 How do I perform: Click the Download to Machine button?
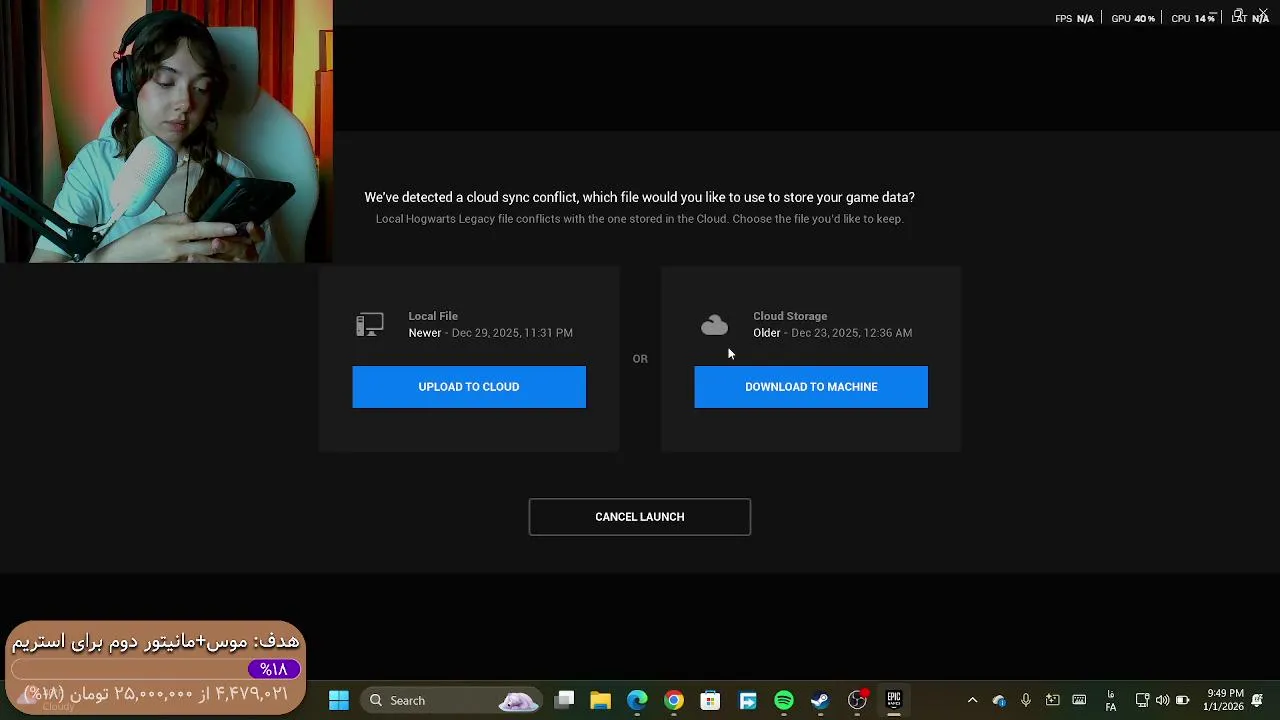coord(811,387)
